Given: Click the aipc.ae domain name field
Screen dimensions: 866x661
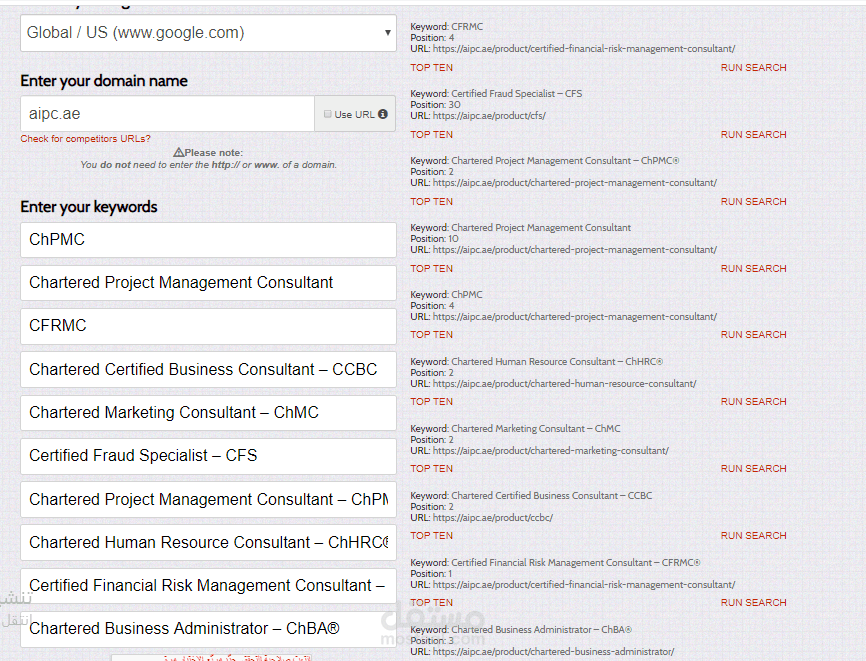Looking at the screenshot, I should [x=167, y=114].
